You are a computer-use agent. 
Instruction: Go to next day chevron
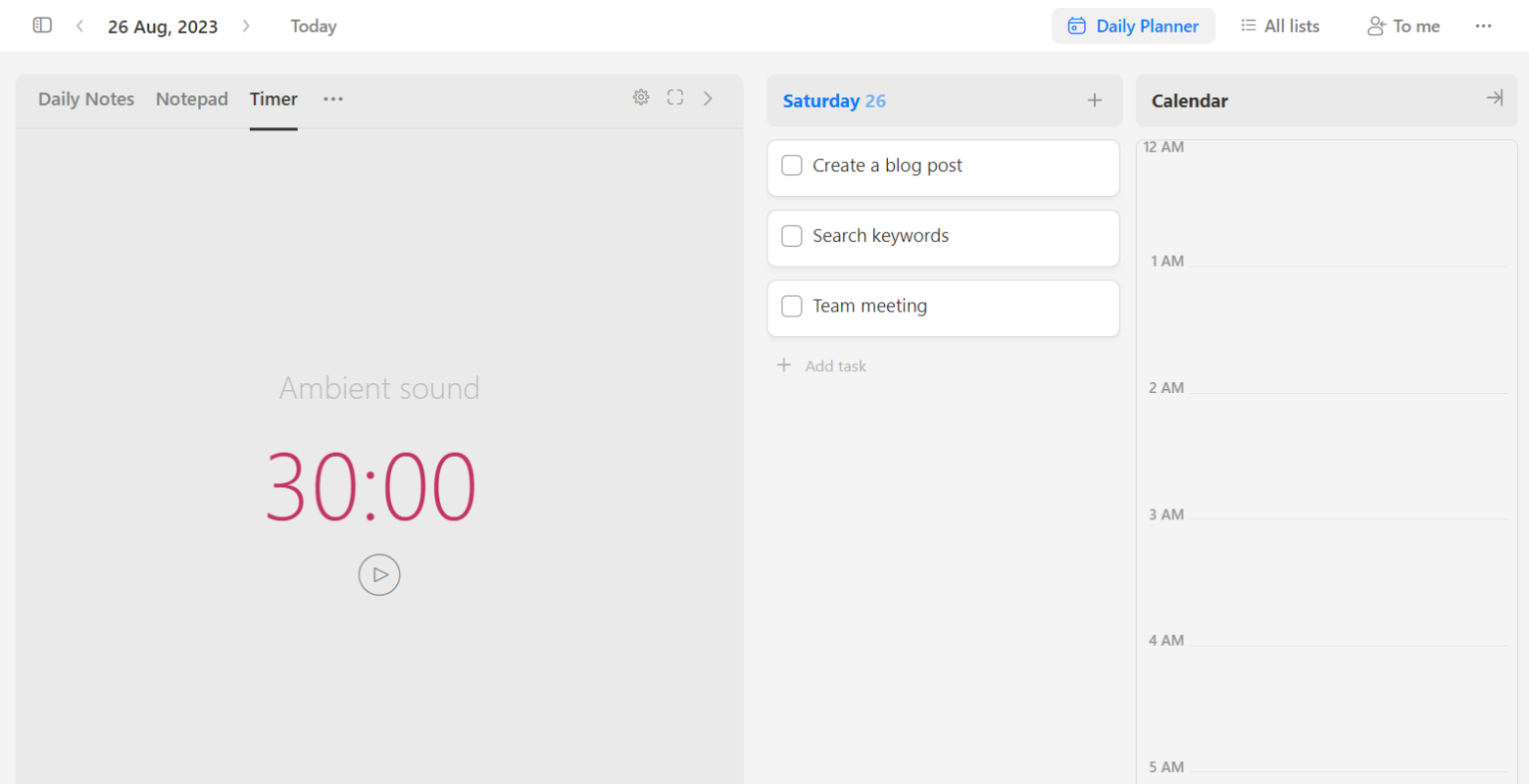(246, 27)
